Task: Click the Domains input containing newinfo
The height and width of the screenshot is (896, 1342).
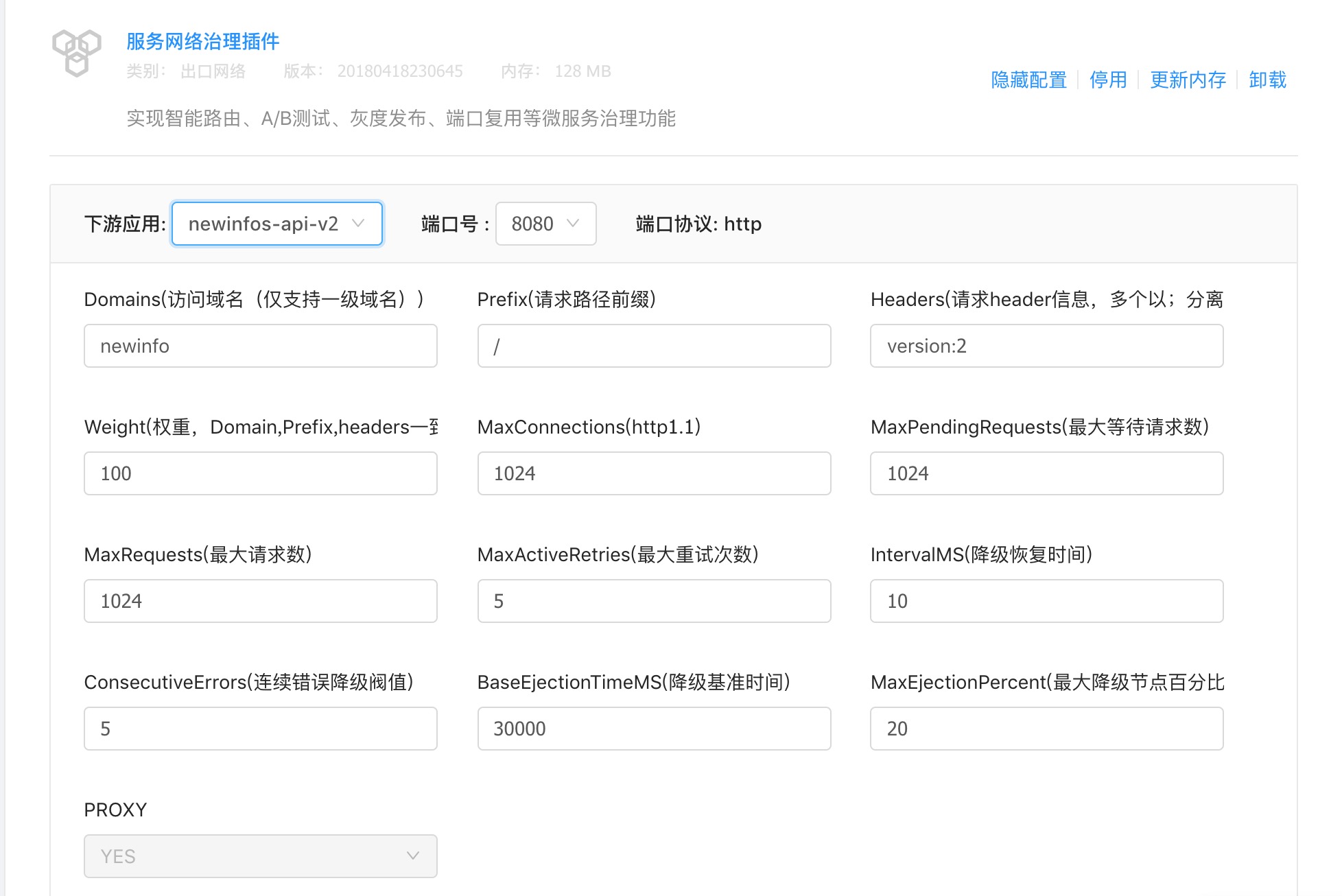Action: point(260,346)
